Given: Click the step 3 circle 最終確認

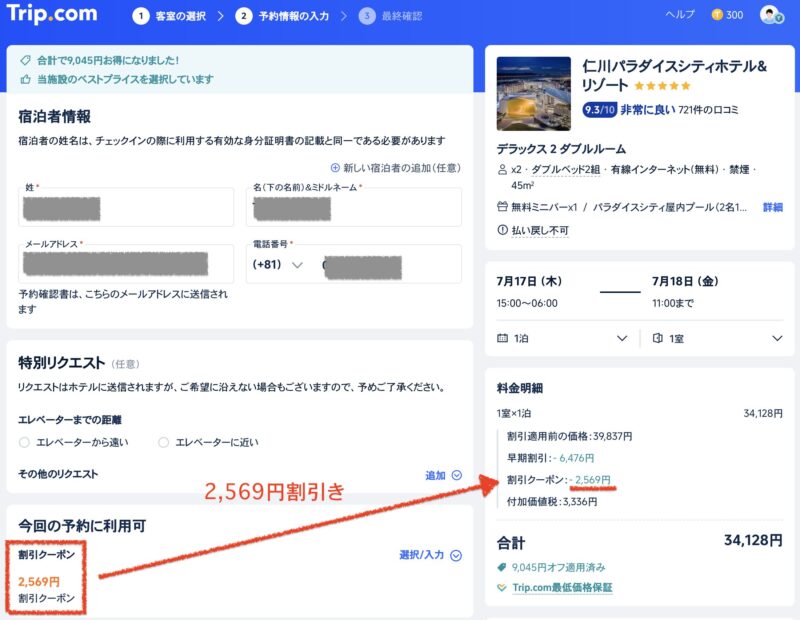Looking at the screenshot, I should click(367, 16).
